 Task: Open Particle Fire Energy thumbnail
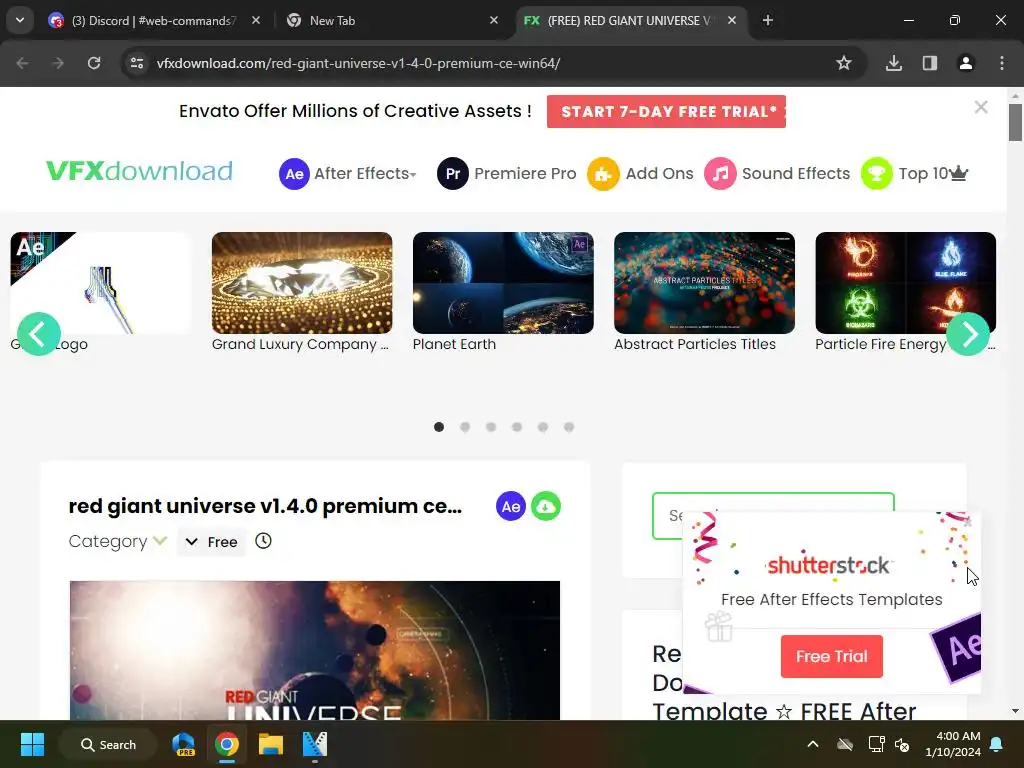(x=905, y=283)
